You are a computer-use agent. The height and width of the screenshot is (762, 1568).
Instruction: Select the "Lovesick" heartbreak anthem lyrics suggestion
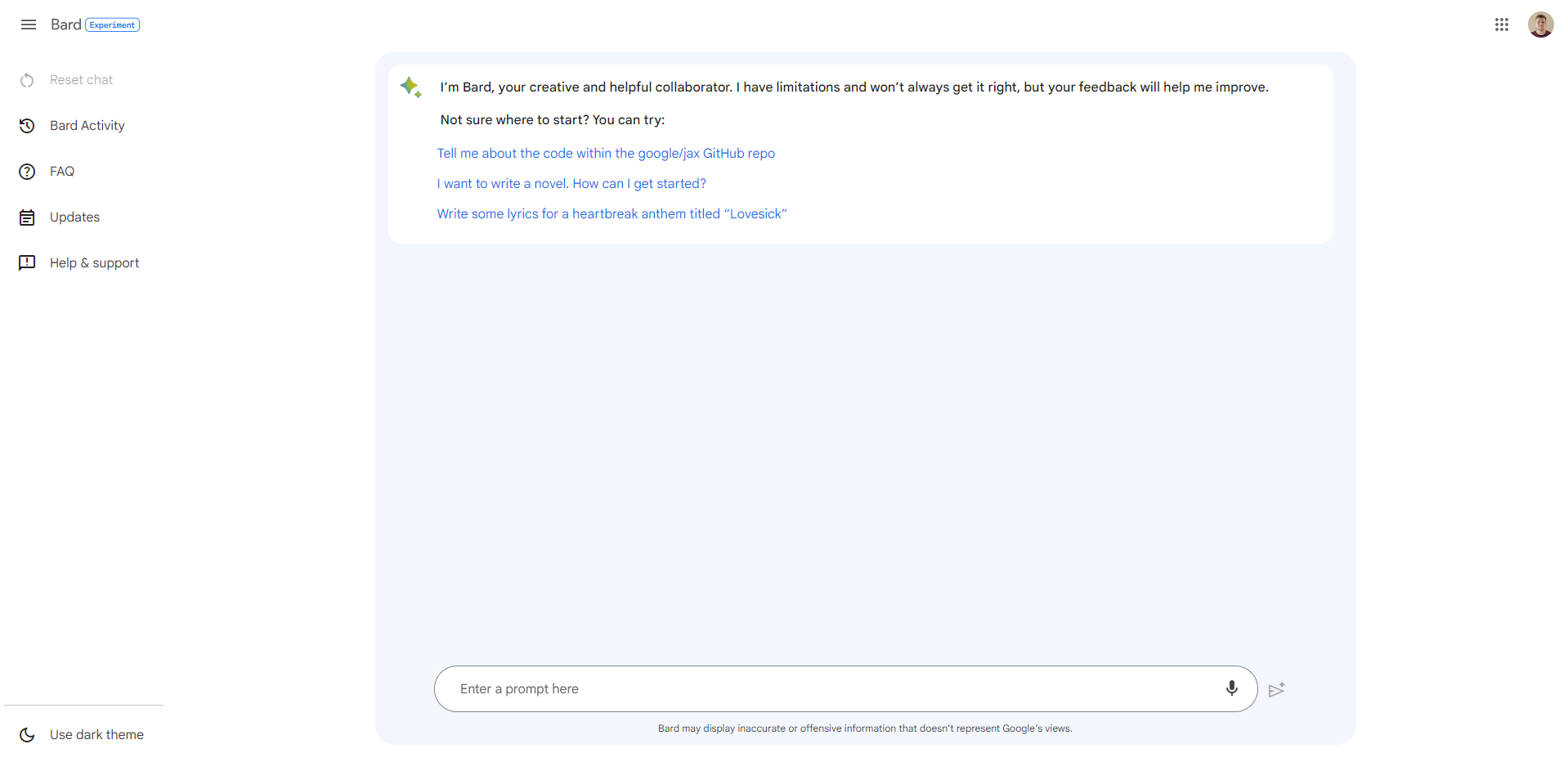coord(612,214)
